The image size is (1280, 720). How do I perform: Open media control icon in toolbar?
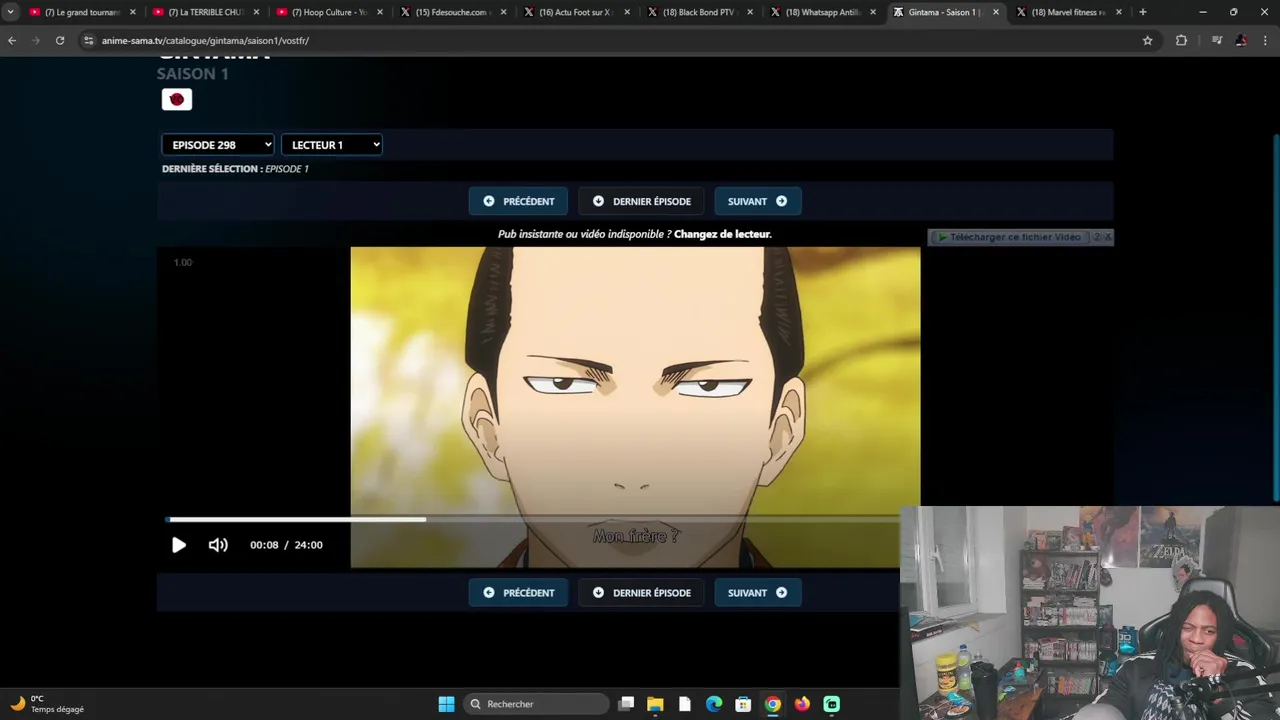tap(1216, 40)
